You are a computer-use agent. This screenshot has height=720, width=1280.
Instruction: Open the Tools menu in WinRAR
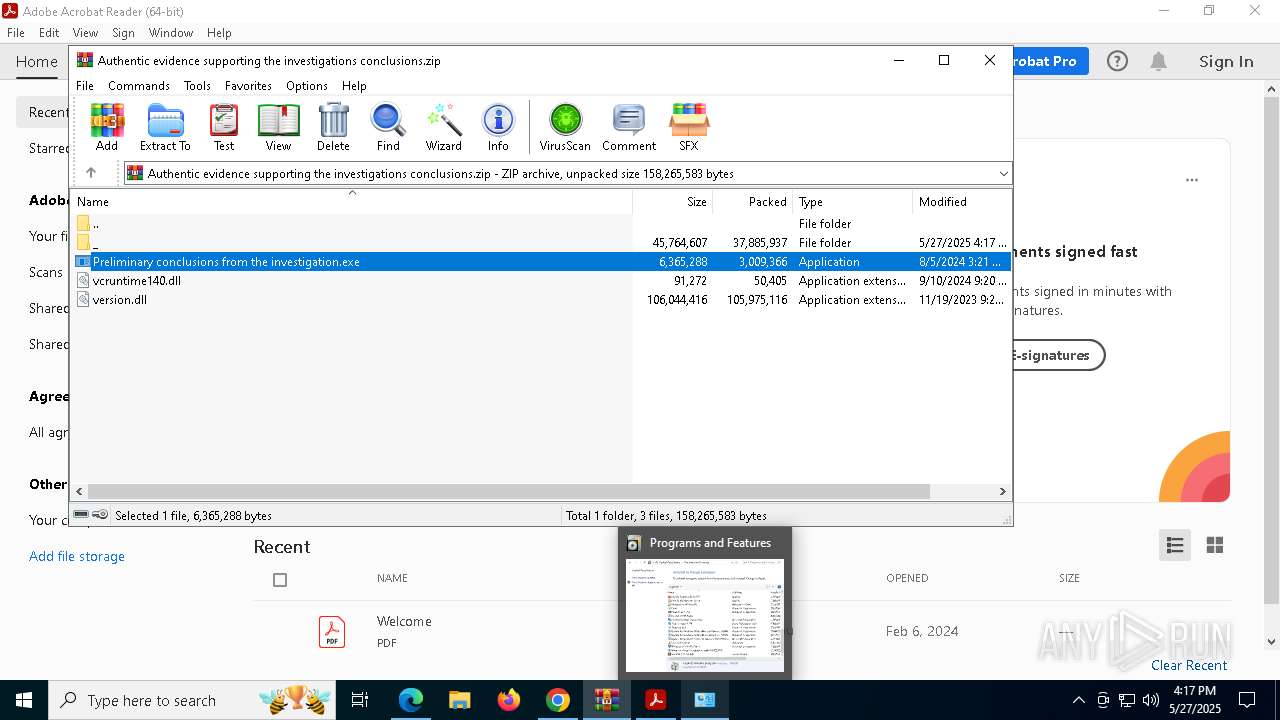tap(197, 86)
